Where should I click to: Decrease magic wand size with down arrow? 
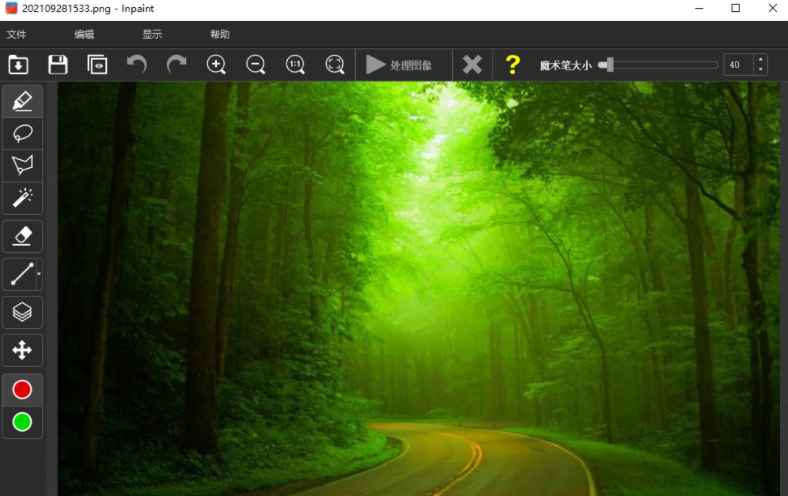click(x=760, y=70)
